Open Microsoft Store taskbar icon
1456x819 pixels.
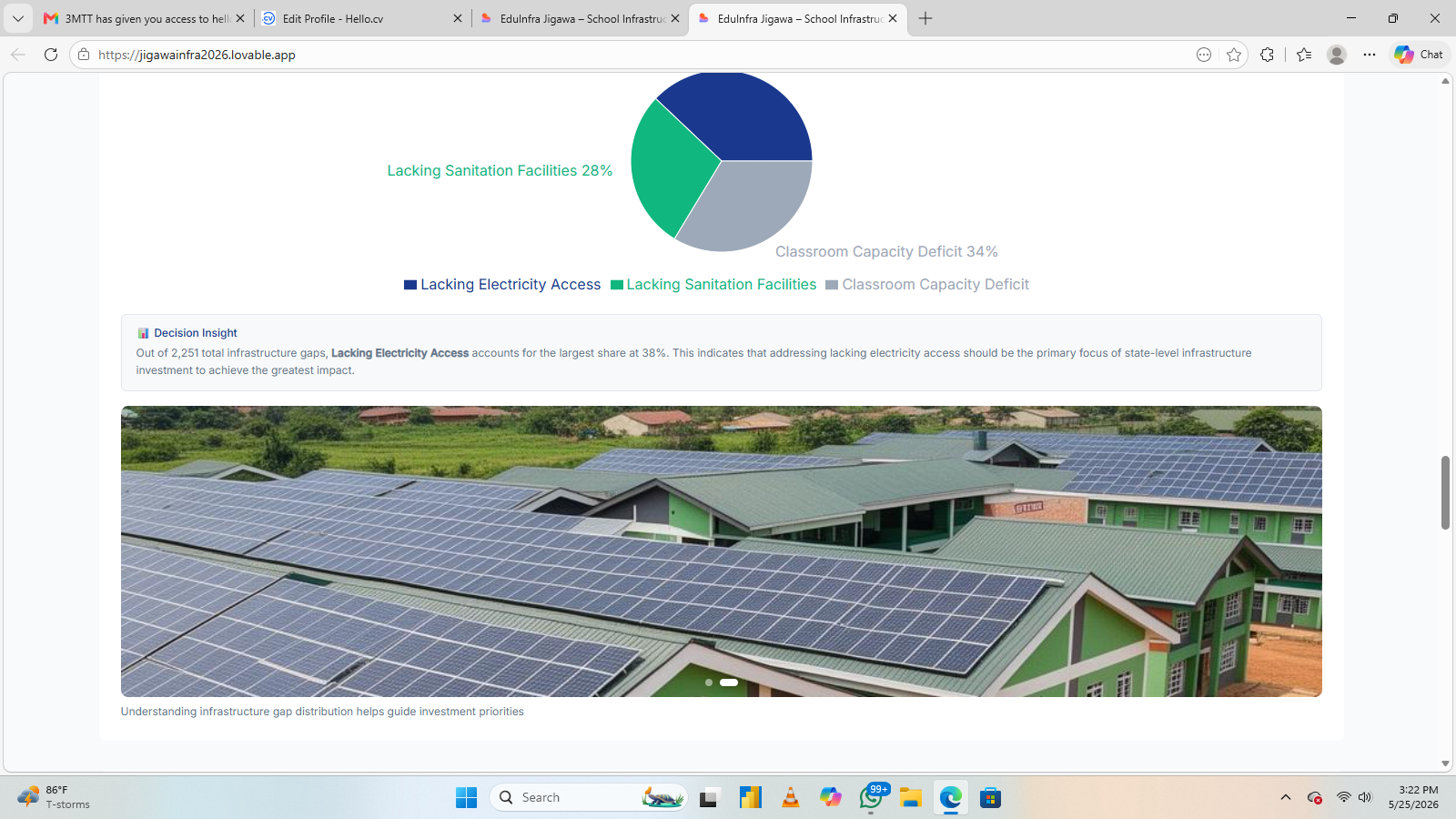991,798
